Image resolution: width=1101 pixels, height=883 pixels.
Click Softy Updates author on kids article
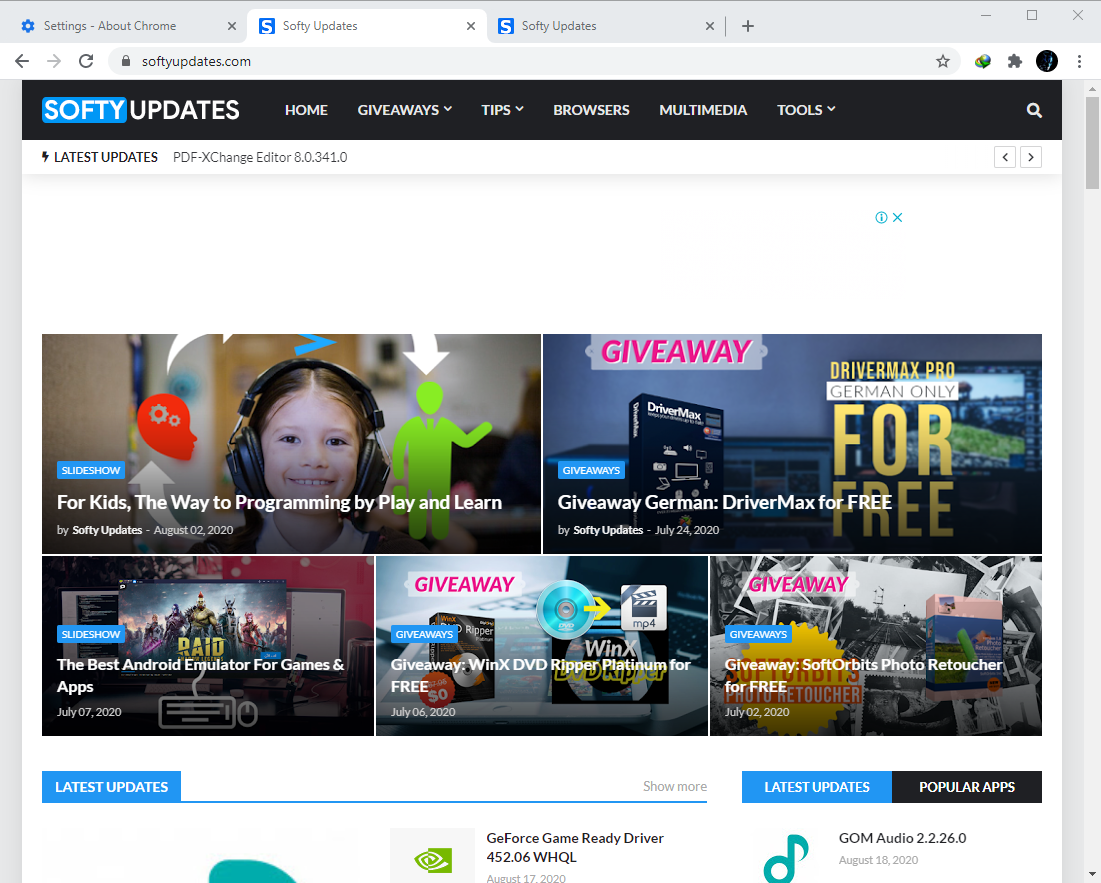pos(107,530)
